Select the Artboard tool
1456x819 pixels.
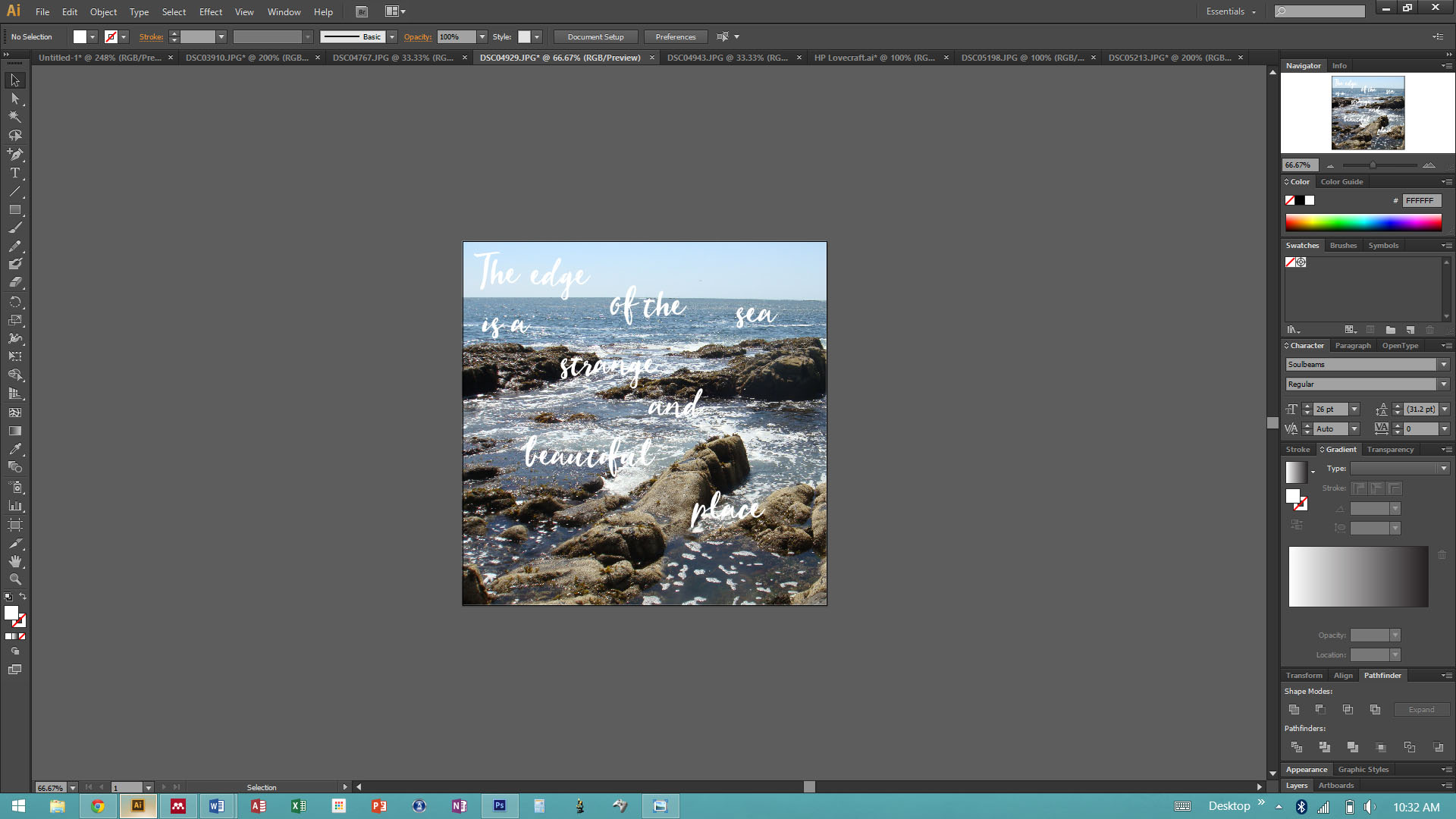pyautogui.click(x=15, y=525)
